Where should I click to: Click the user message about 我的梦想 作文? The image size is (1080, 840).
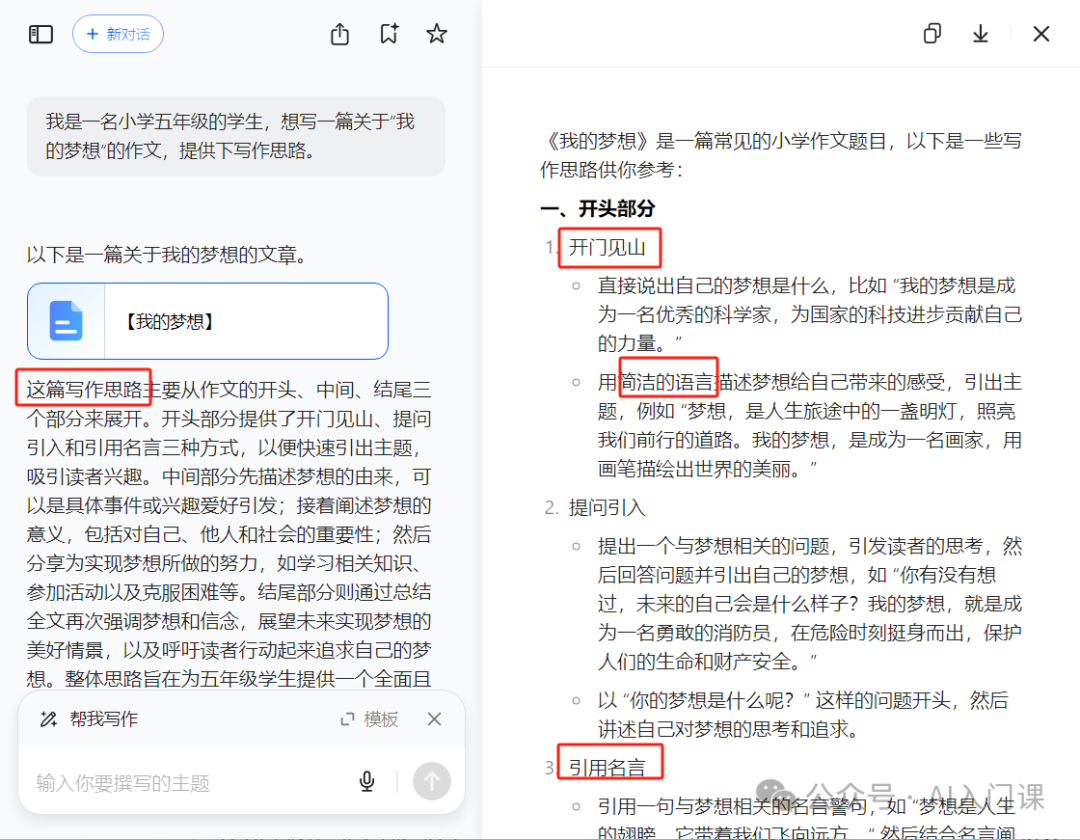[x=236, y=136]
